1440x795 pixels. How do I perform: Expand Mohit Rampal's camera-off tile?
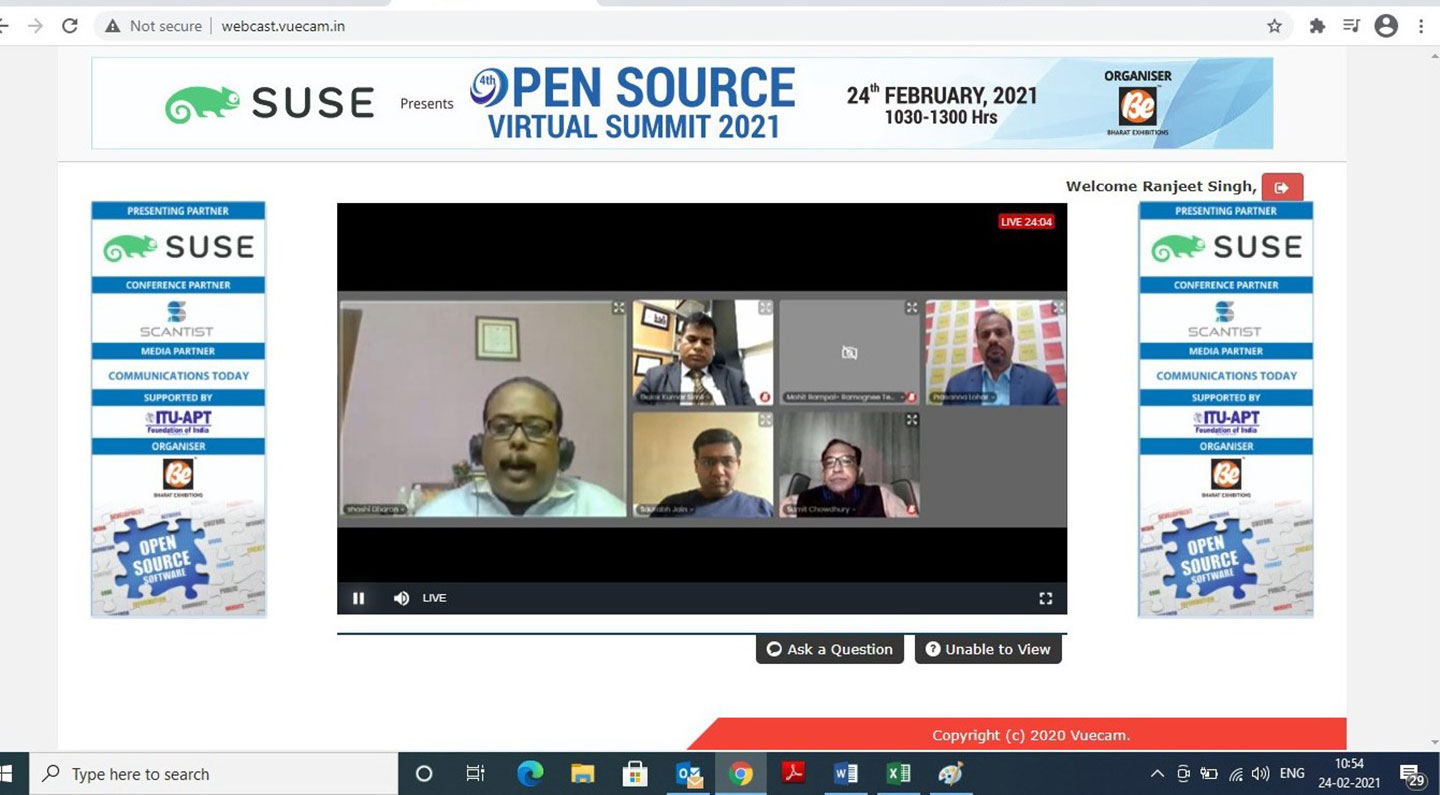pos(911,308)
